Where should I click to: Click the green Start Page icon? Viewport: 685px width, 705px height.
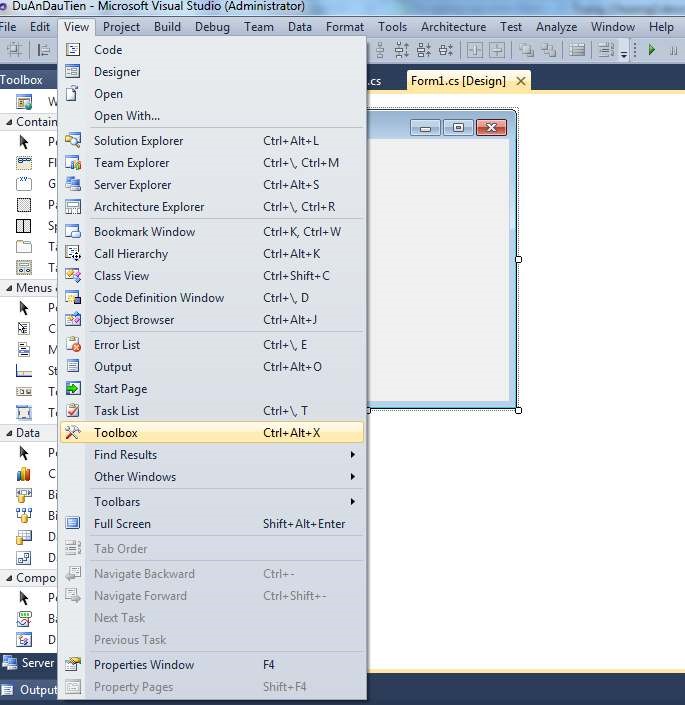pyautogui.click(x=73, y=389)
